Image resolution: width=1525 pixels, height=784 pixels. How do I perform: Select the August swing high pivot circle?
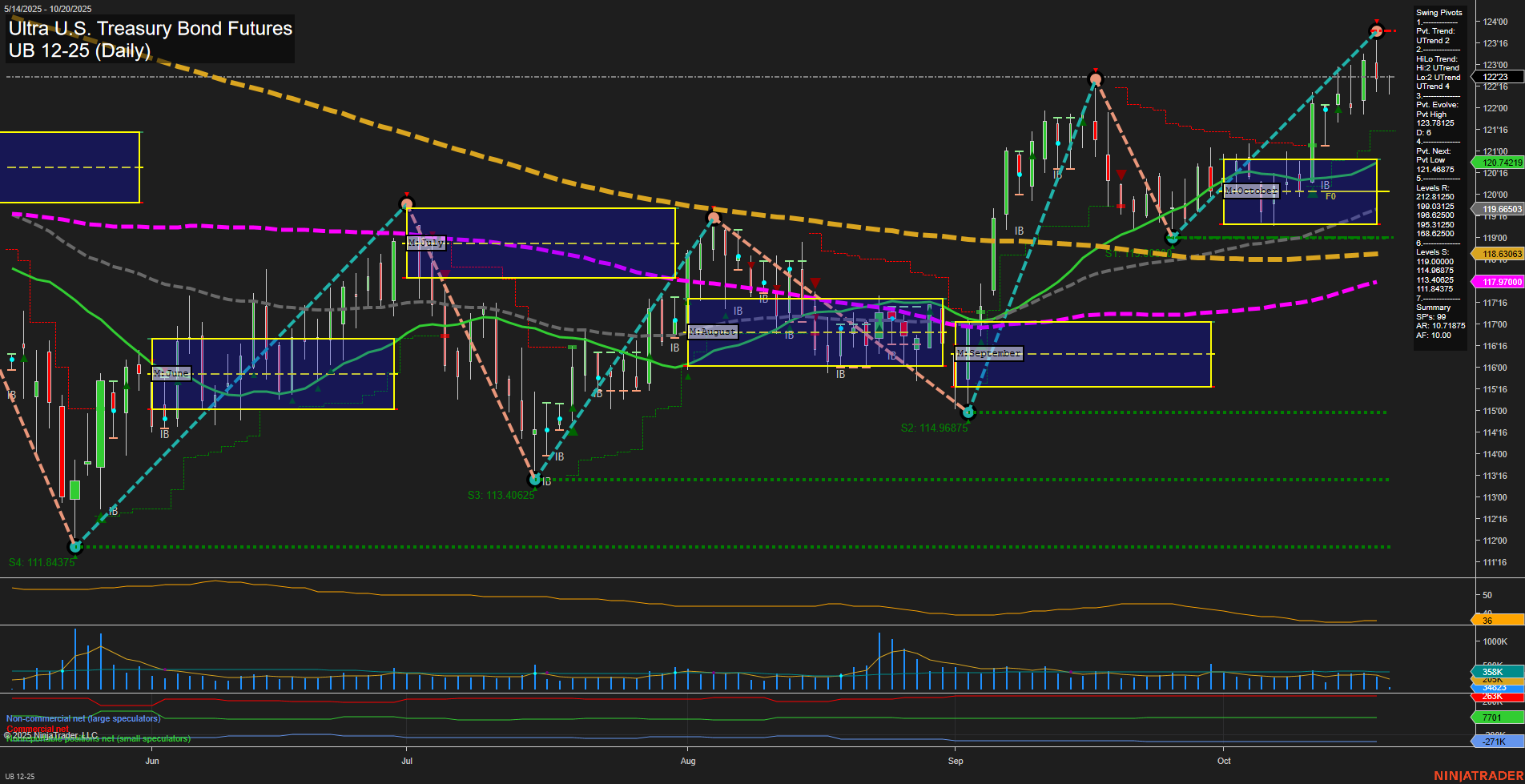[714, 218]
